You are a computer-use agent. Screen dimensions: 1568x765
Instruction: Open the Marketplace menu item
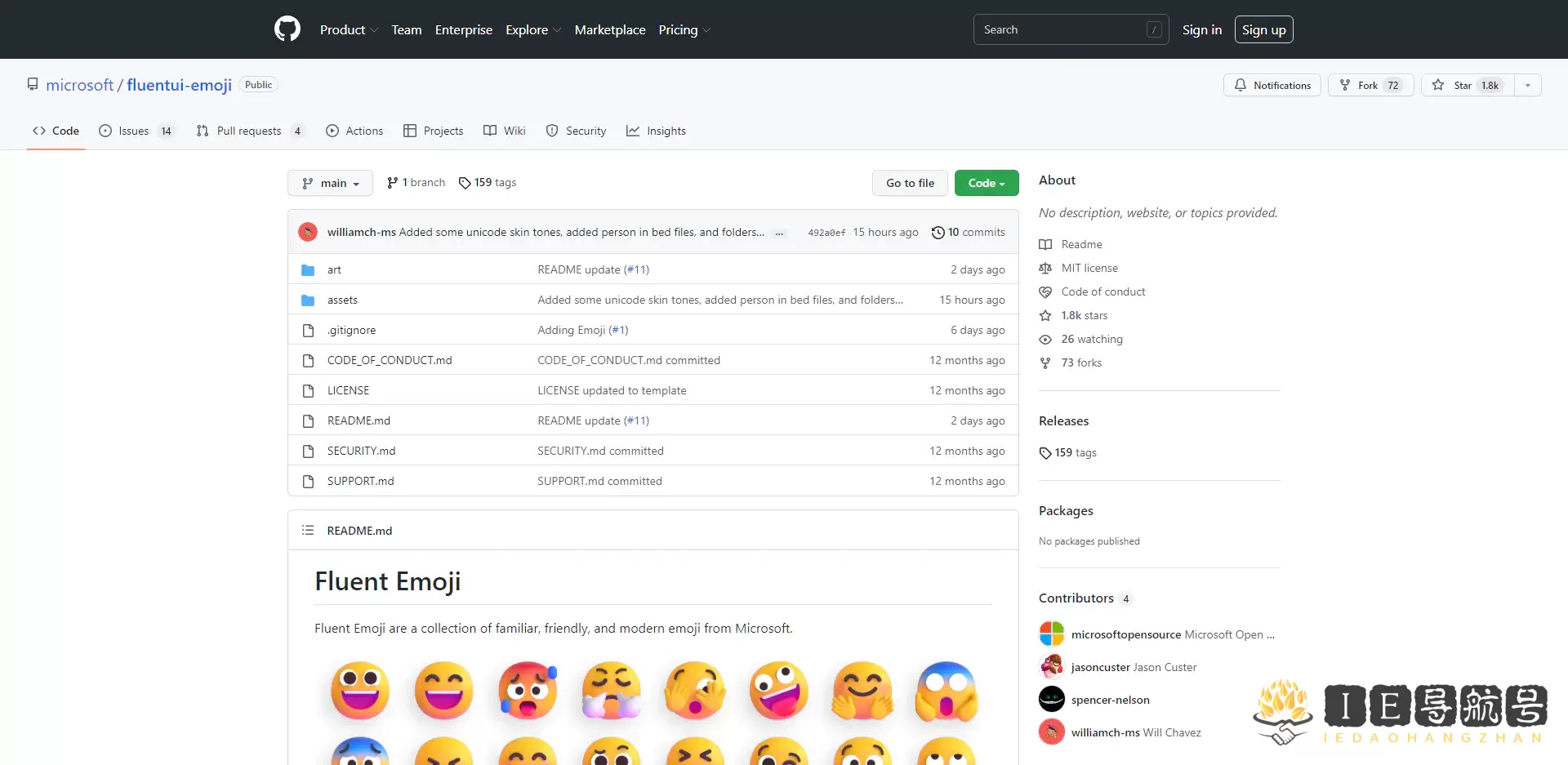tap(609, 29)
